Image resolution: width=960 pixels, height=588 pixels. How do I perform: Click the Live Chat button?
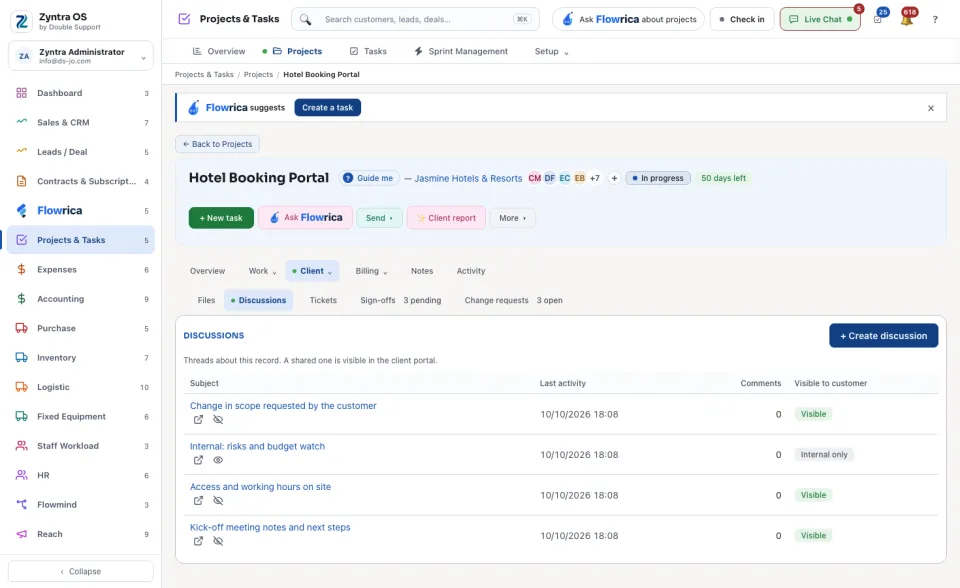coord(820,20)
